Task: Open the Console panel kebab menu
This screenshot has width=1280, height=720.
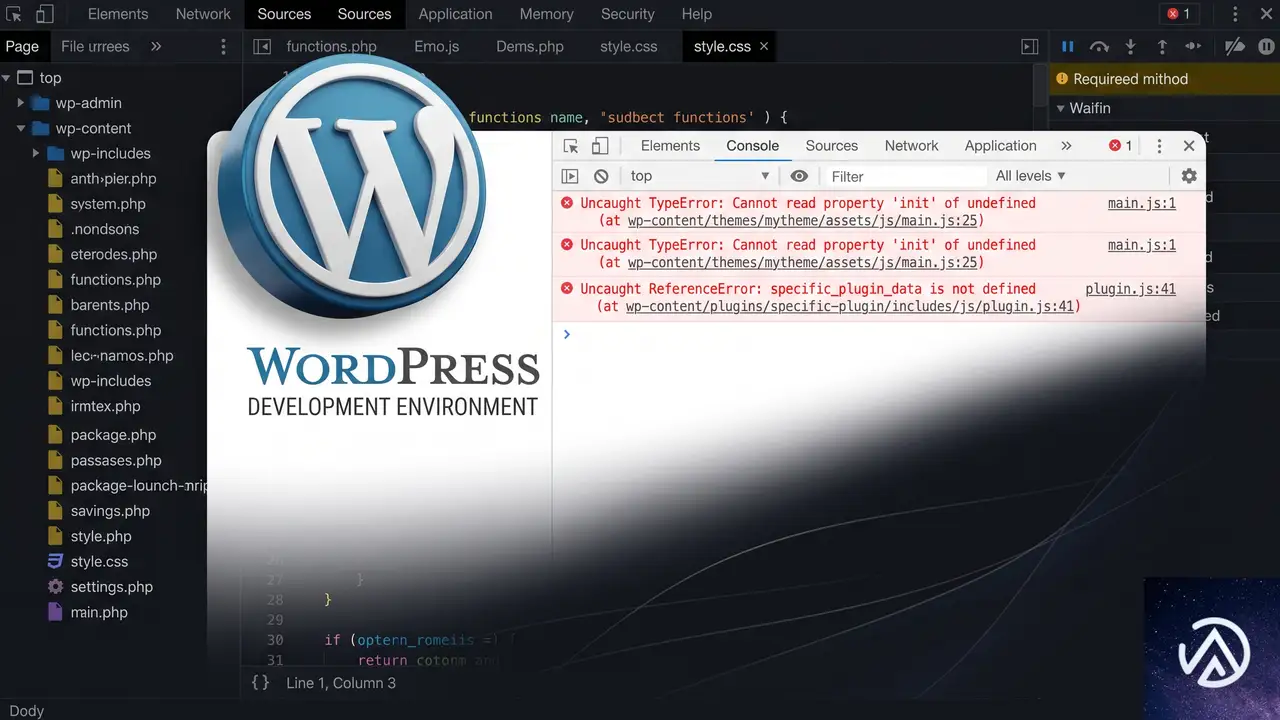Action: click(1159, 146)
